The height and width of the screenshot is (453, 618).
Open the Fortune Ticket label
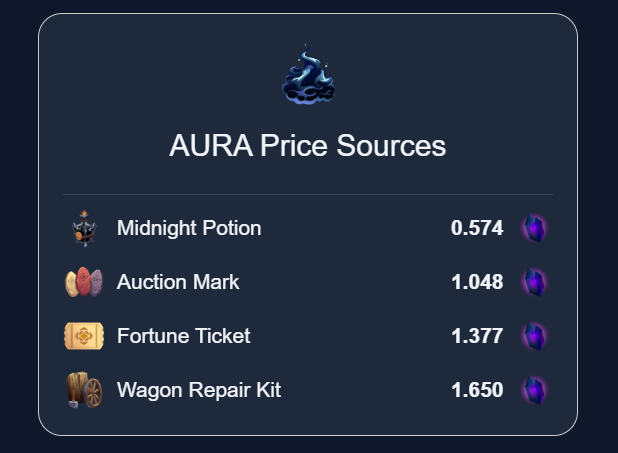[x=183, y=336]
